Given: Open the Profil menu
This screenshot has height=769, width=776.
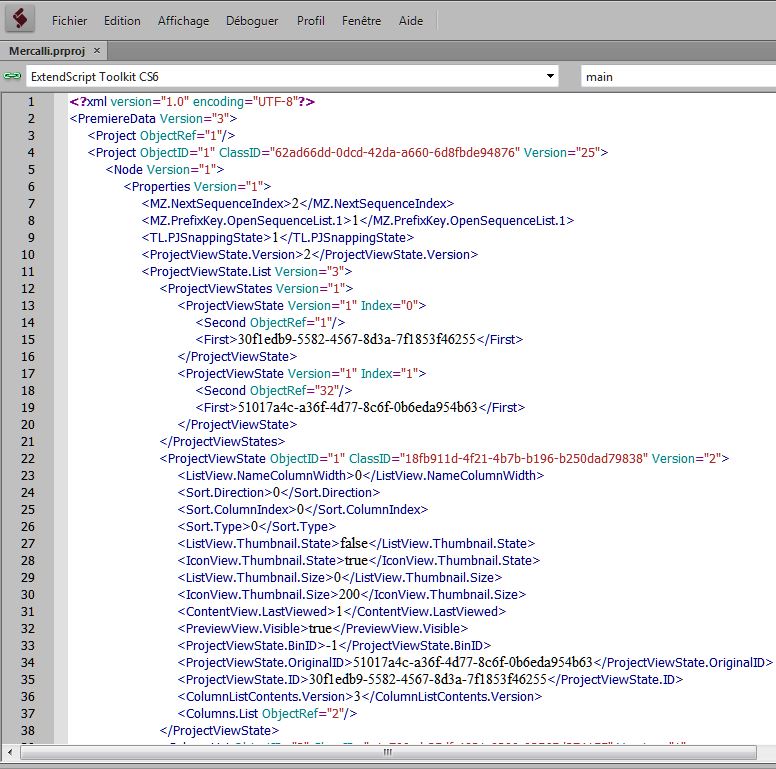Looking at the screenshot, I should (311, 21).
